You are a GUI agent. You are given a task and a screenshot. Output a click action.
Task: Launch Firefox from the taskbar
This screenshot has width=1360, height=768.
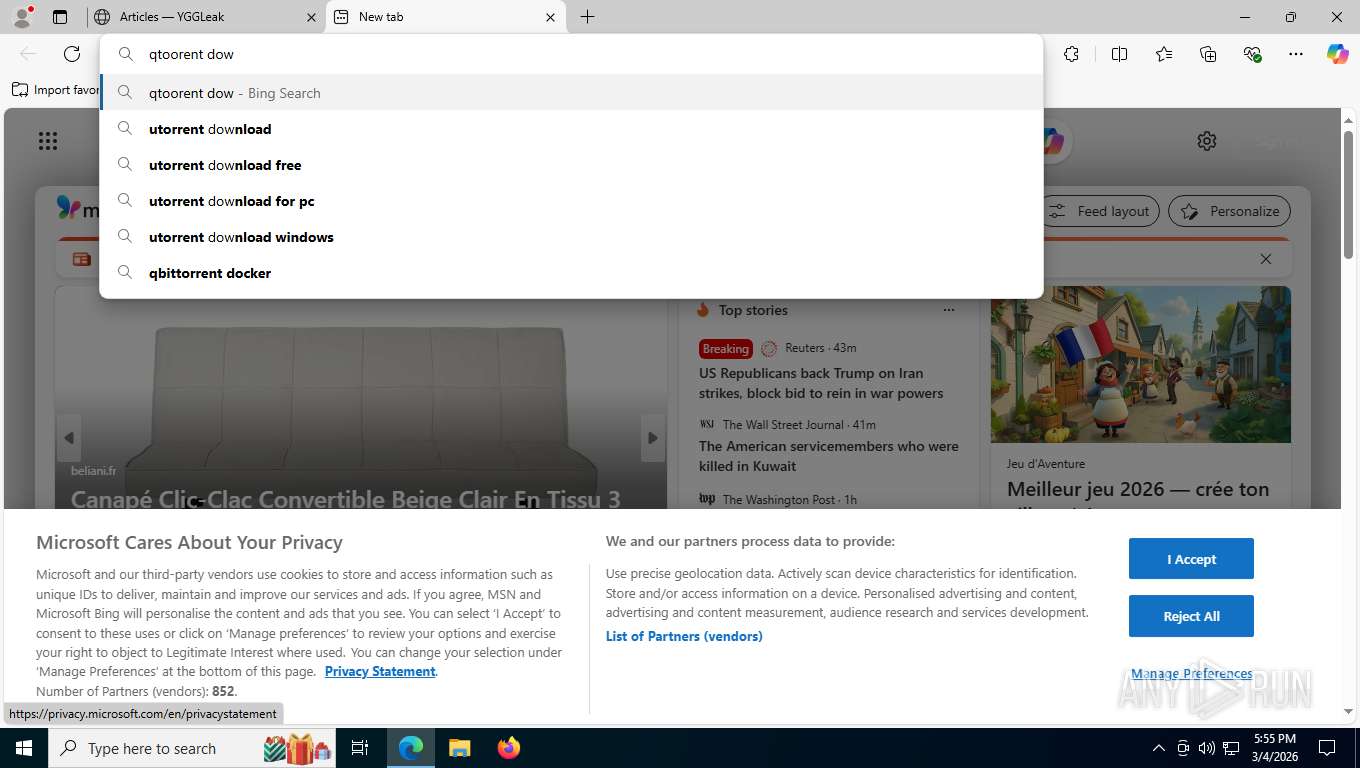pos(509,748)
